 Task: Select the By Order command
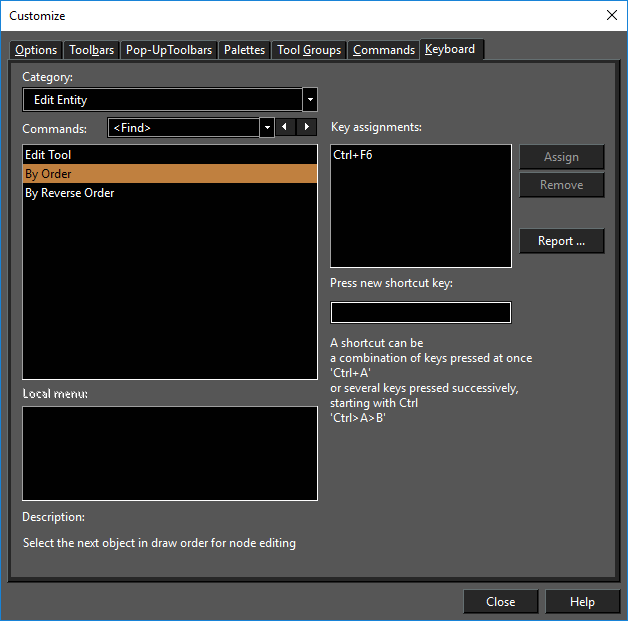(48, 174)
